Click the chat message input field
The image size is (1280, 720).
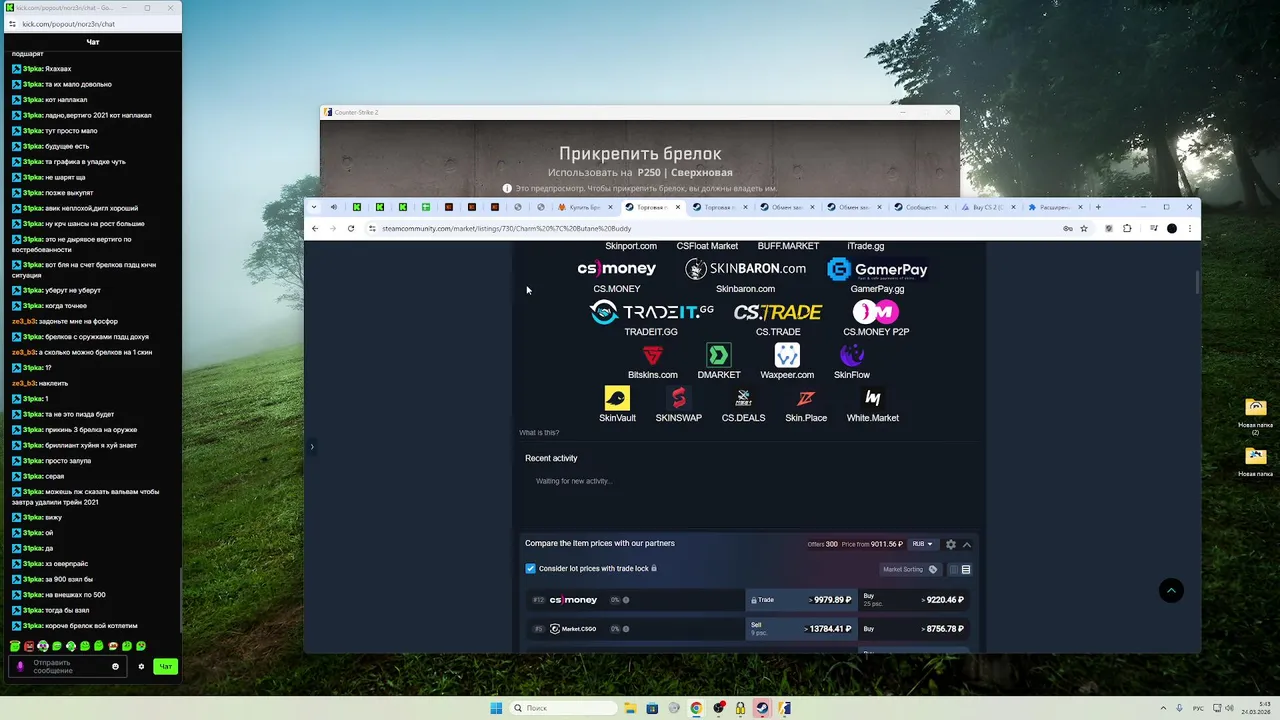click(68, 666)
